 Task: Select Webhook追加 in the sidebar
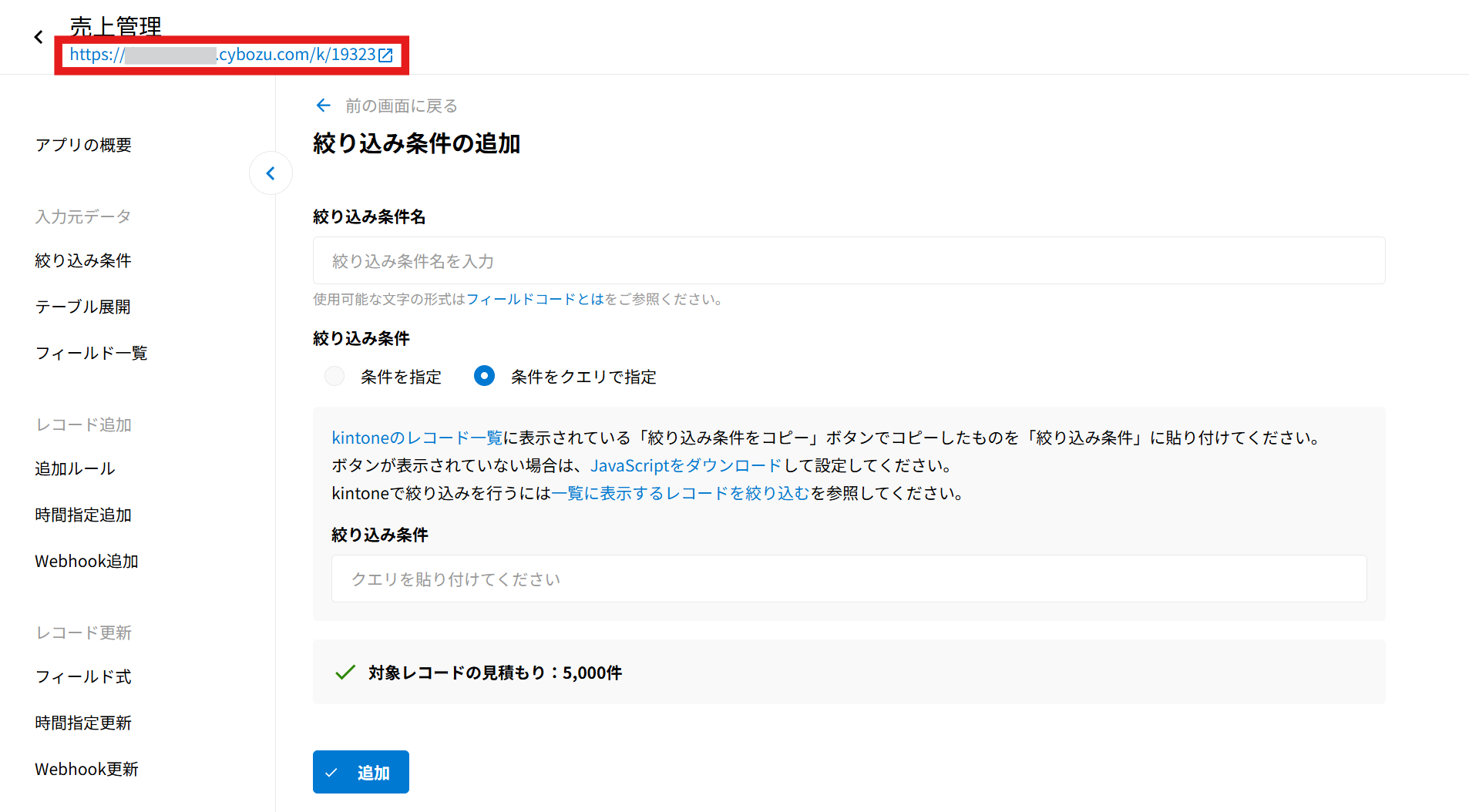point(86,561)
